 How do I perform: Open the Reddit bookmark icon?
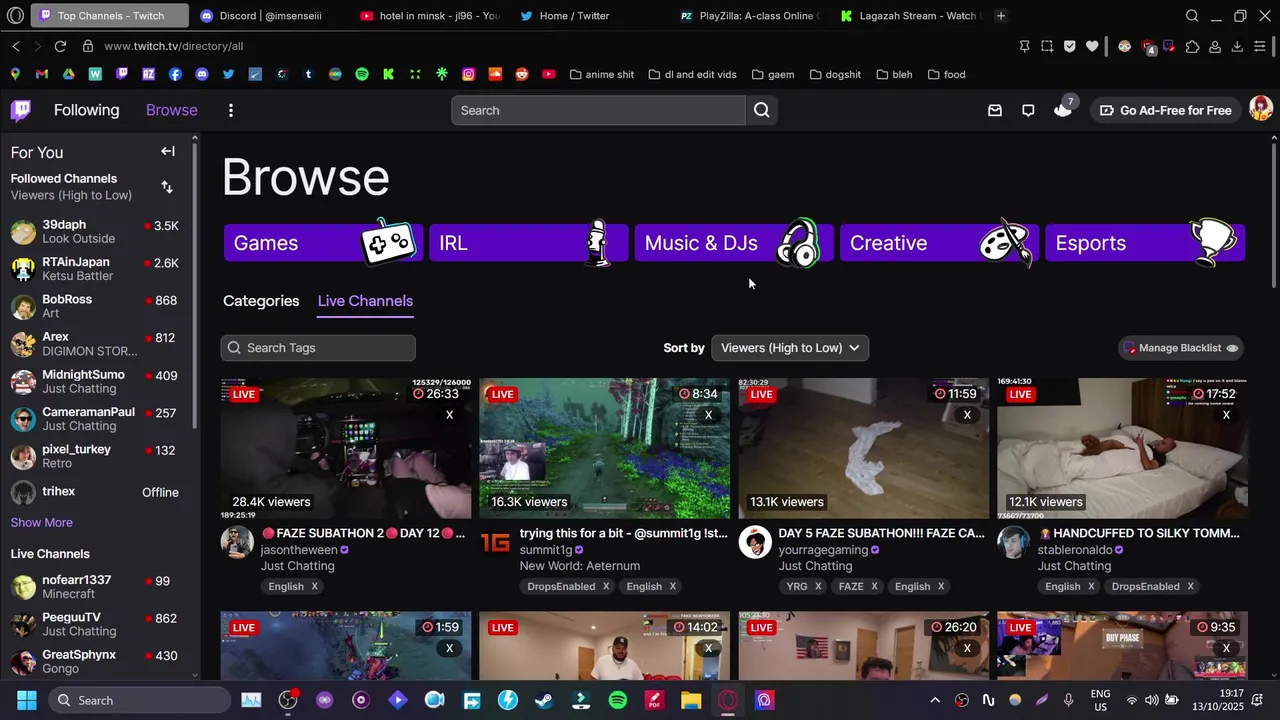click(x=522, y=74)
